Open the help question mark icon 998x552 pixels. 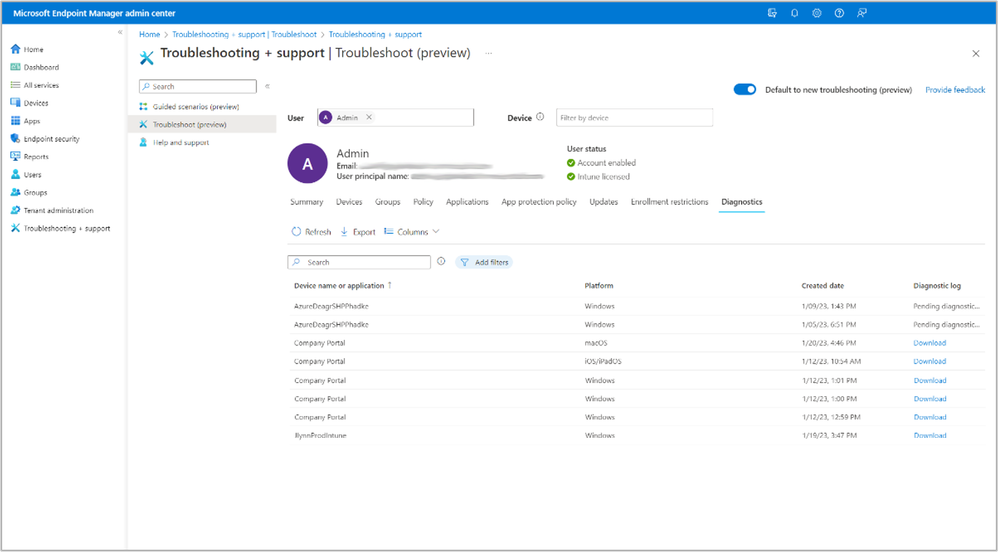tap(839, 13)
